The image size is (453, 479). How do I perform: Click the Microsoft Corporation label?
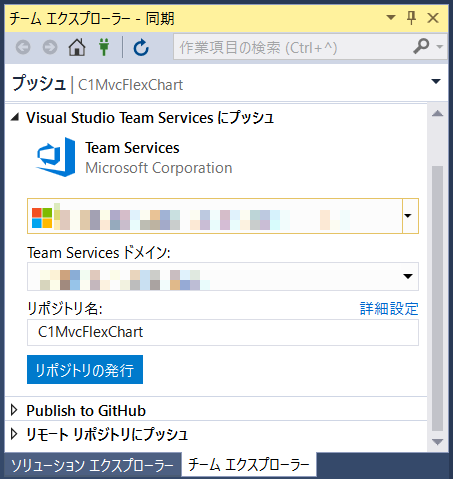click(159, 168)
